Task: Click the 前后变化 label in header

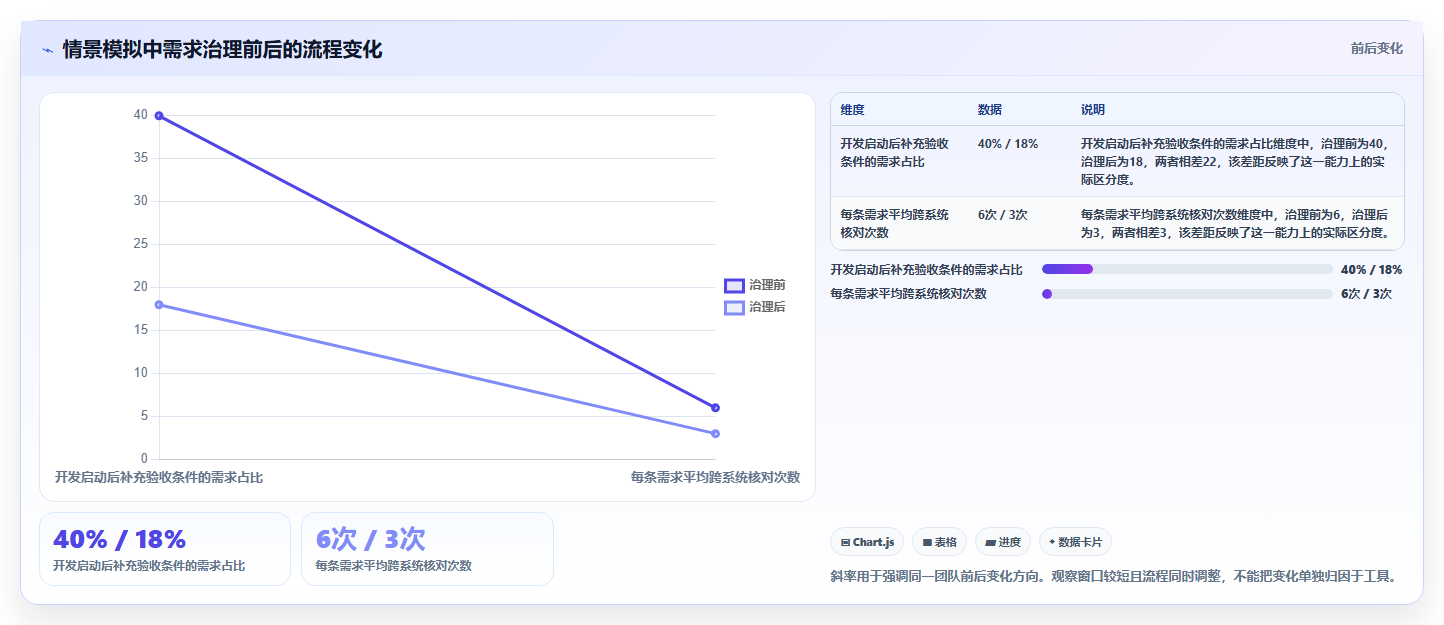Action: 1376,48
